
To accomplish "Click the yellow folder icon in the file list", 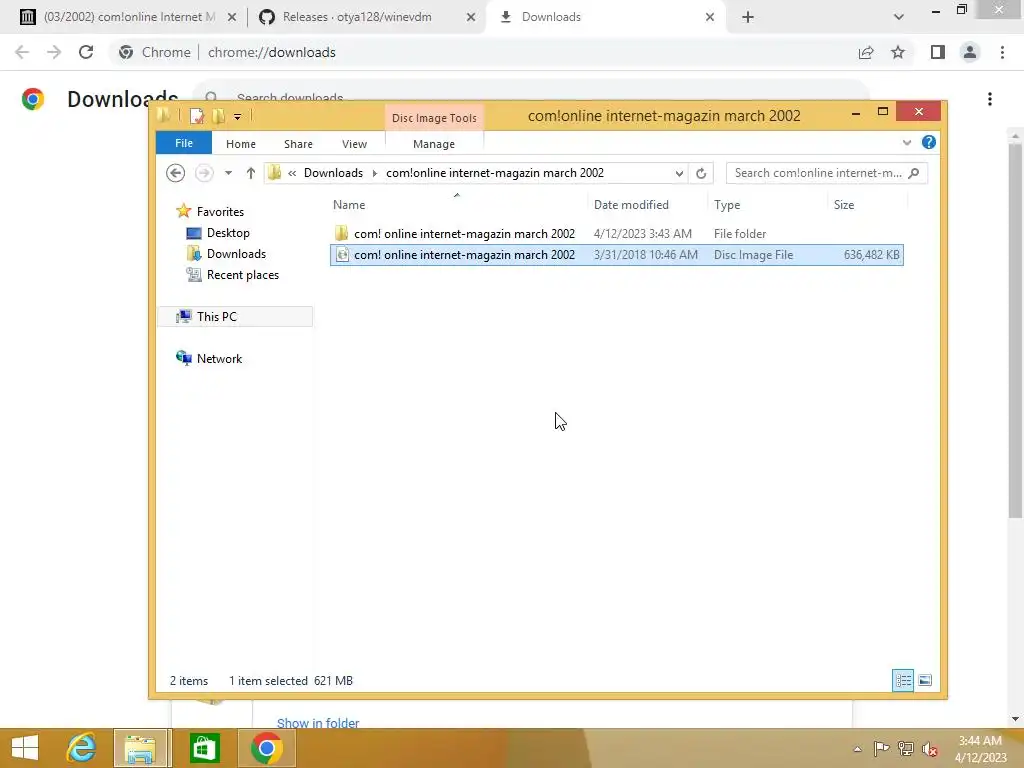I will click(341, 233).
